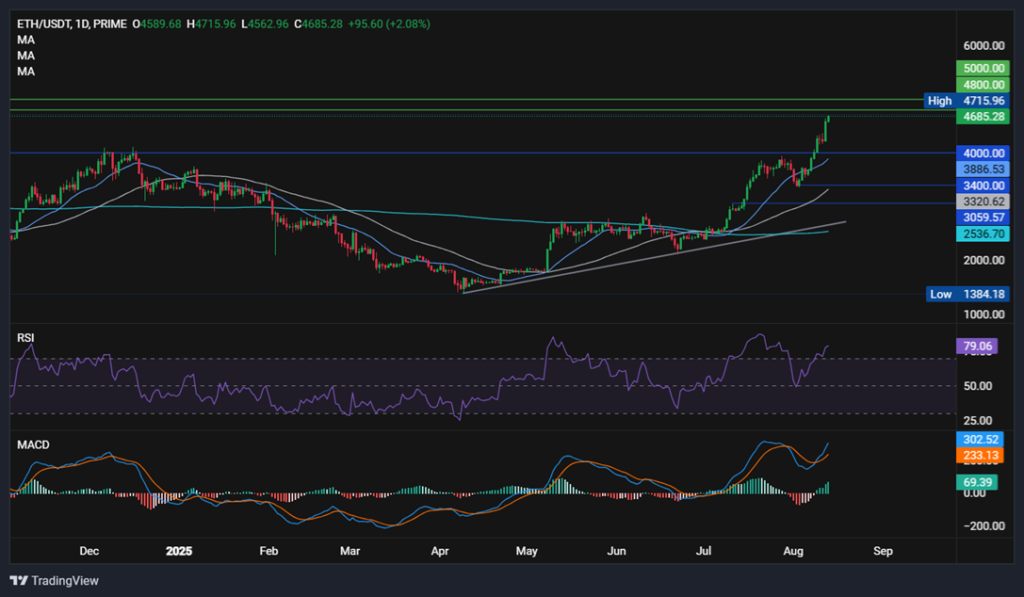Click the MACD signal value label 233.13
This screenshot has width=1024, height=597.
tap(980, 456)
